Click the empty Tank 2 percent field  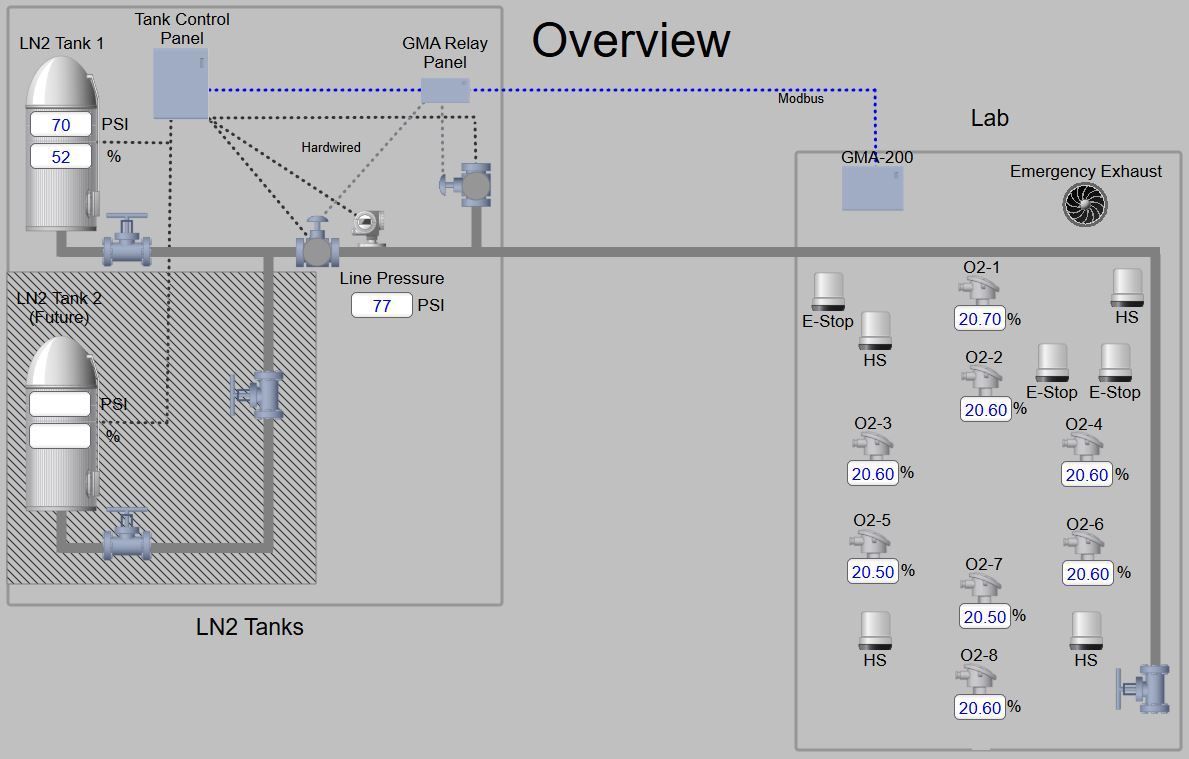click(x=60, y=436)
